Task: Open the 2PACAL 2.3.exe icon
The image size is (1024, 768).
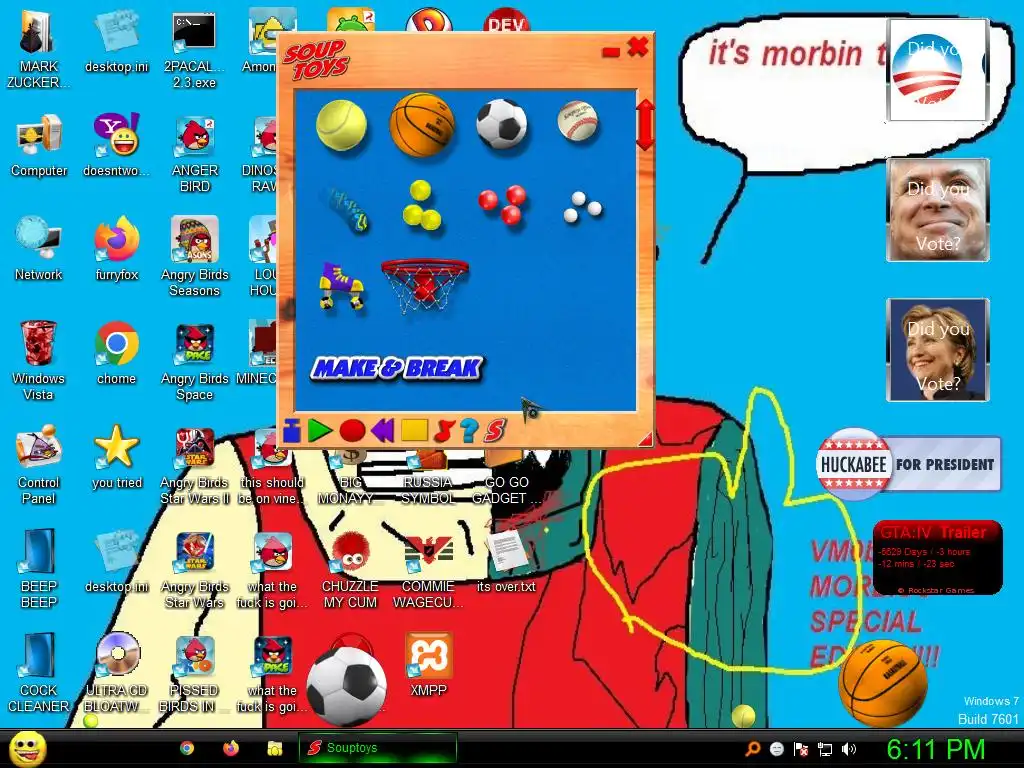Action: [x=194, y=51]
